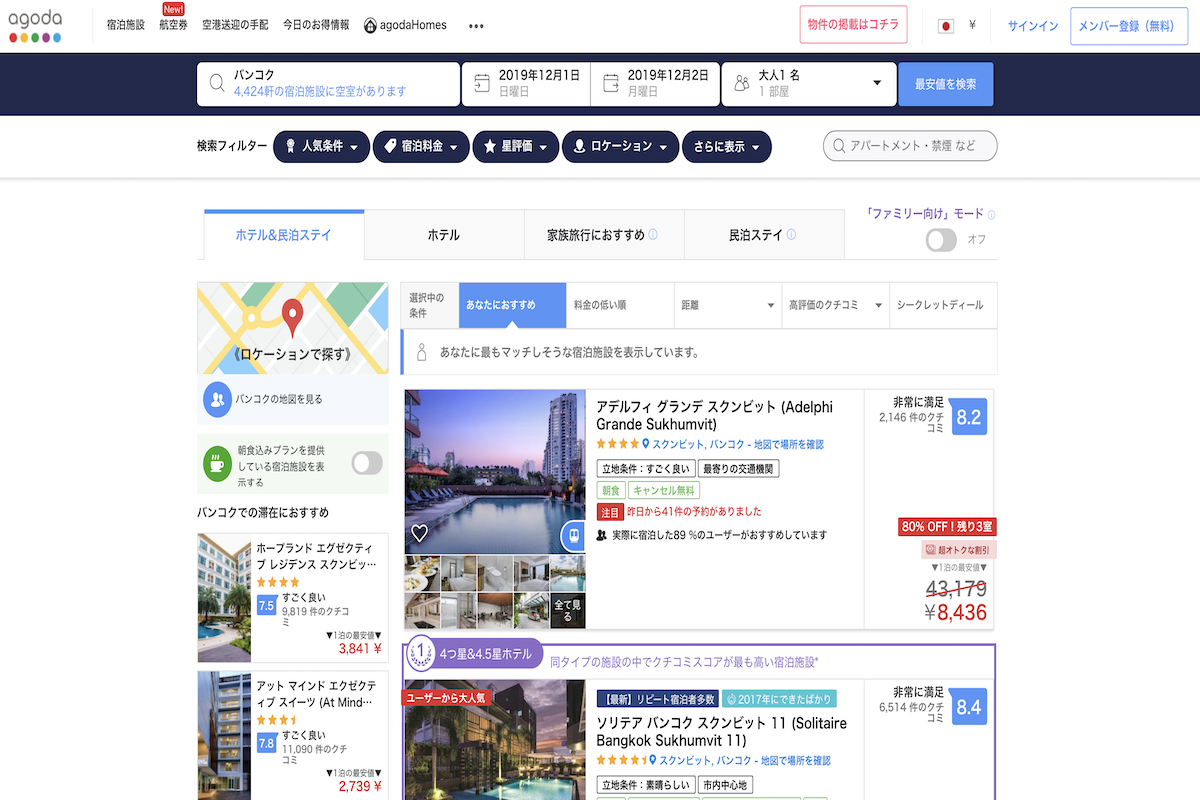
Task: Open the 距離 sort dropdown
Action: point(728,305)
